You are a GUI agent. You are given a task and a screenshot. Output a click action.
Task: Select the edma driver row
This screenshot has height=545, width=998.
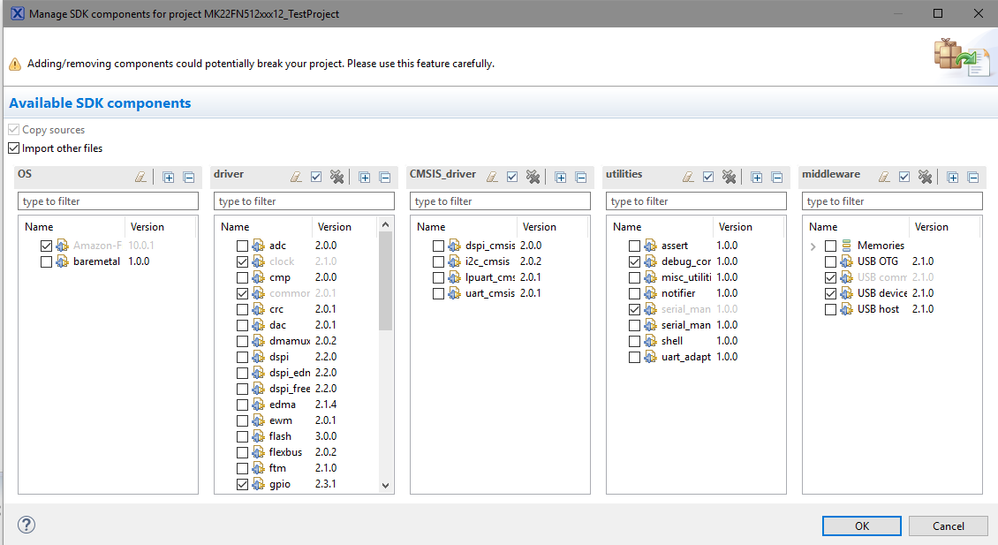click(x=297, y=405)
